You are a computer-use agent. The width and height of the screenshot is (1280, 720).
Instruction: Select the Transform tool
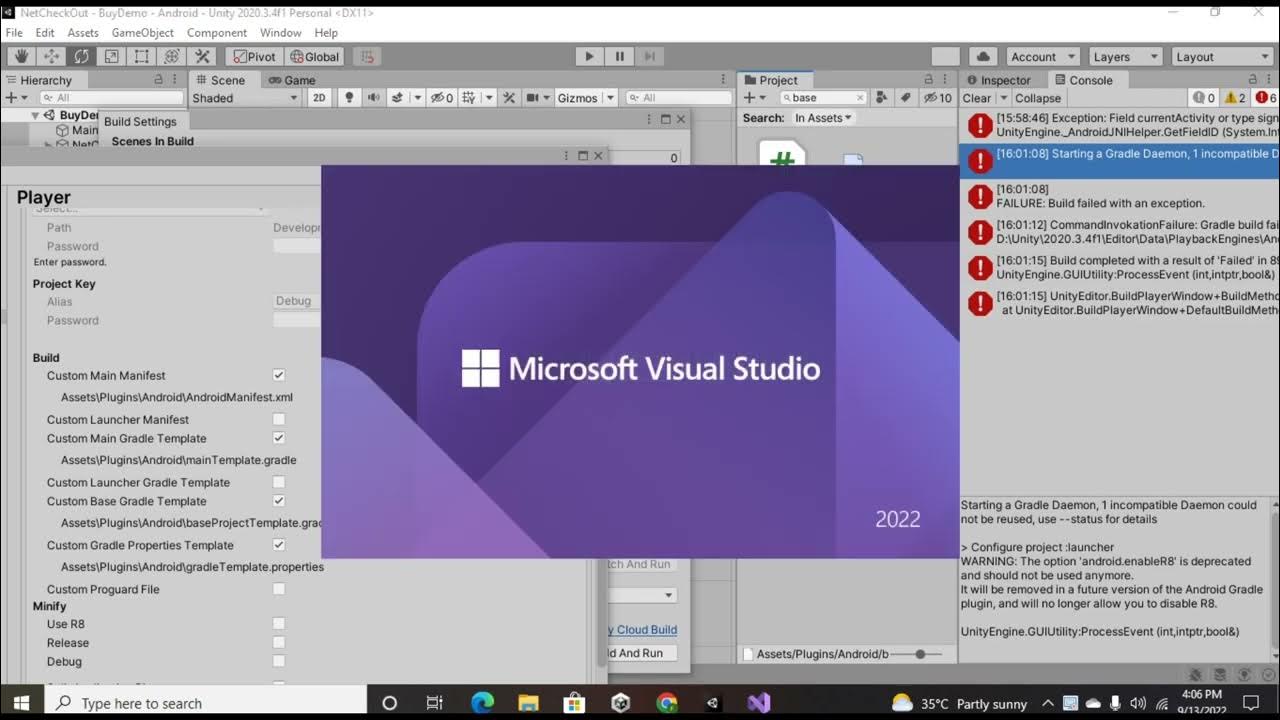[x=171, y=57]
